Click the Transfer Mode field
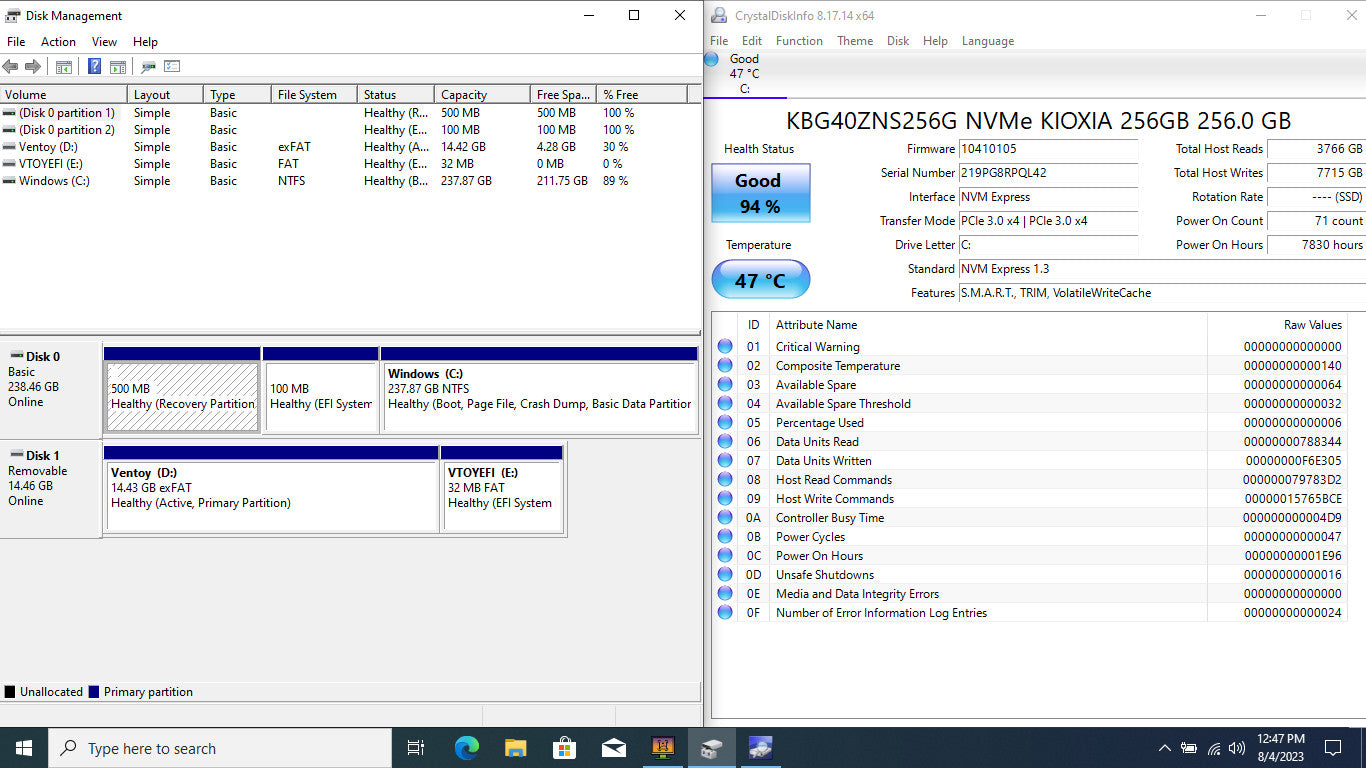This screenshot has width=1366, height=768. click(1048, 221)
